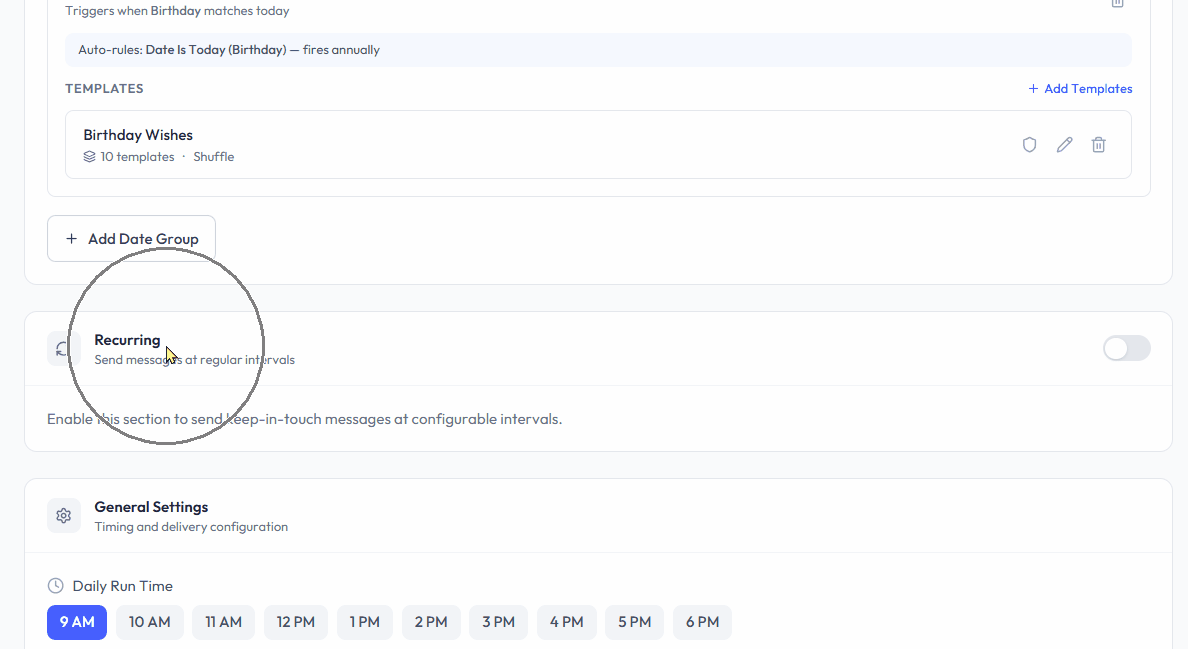
Task: Click the shield icon on Birthday Wishes
Action: [x=1029, y=145]
